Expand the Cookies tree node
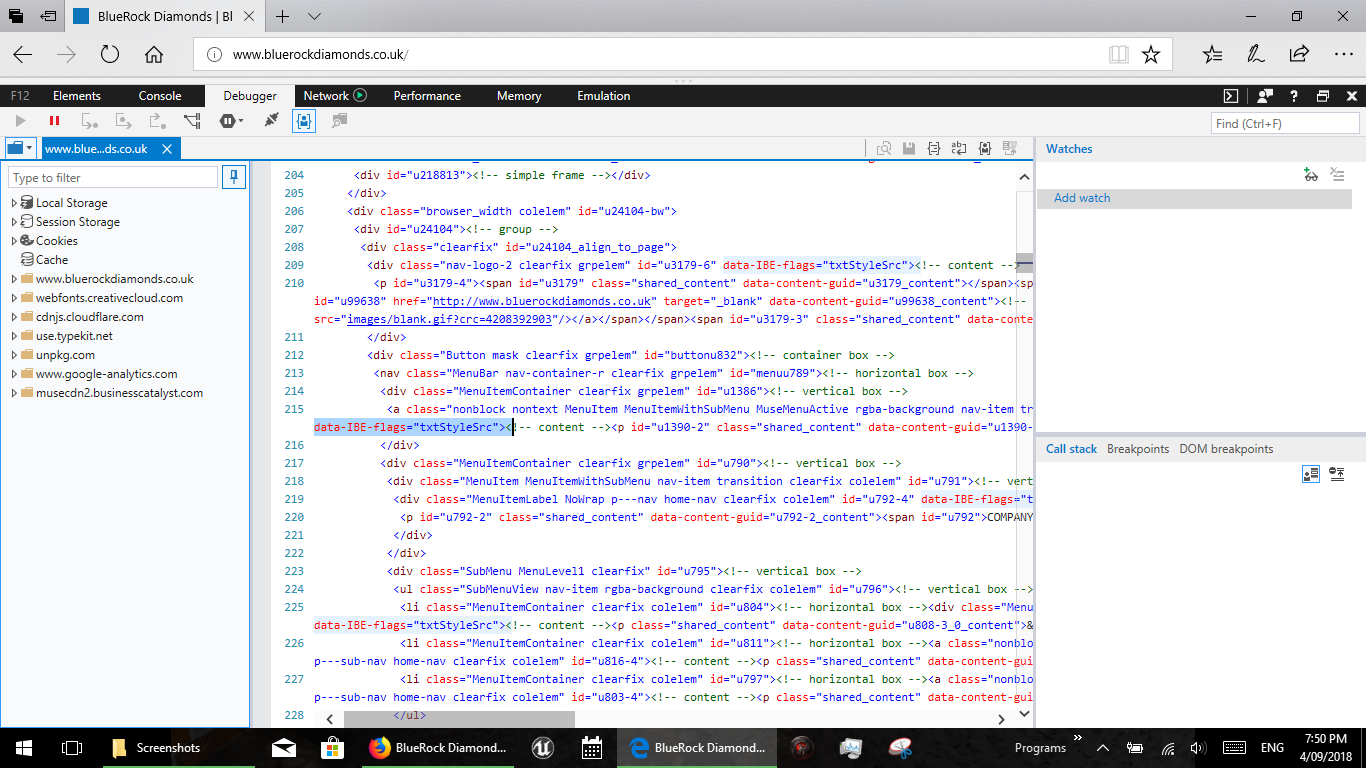 point(14,241)
